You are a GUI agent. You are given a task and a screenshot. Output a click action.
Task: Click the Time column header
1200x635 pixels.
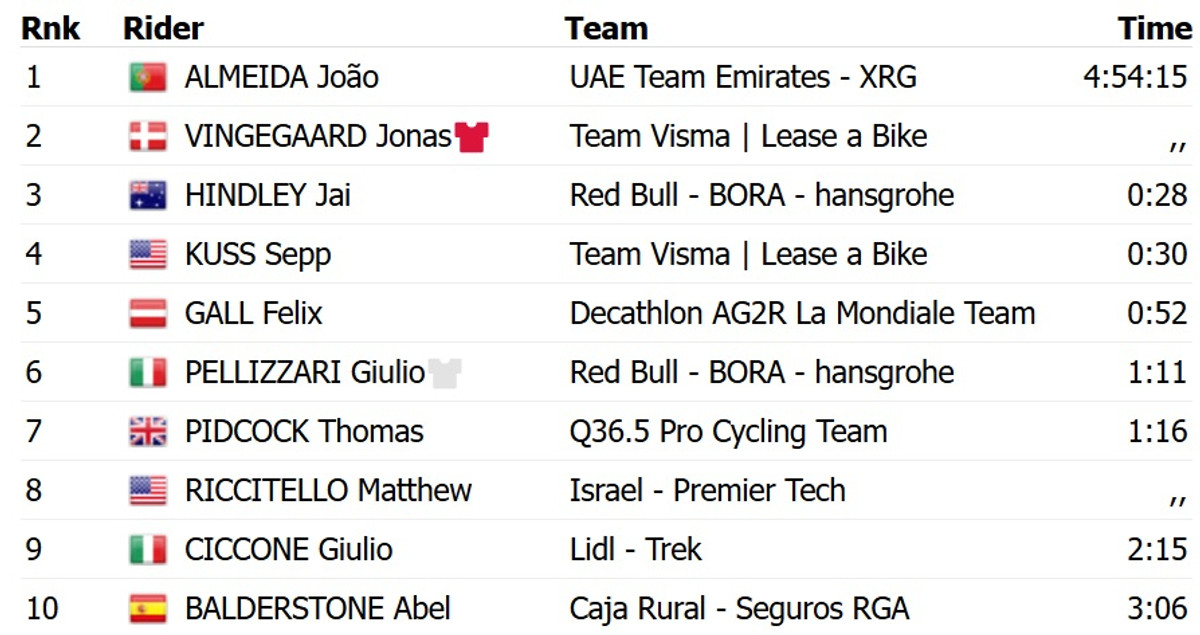(x=1155, y=28)
